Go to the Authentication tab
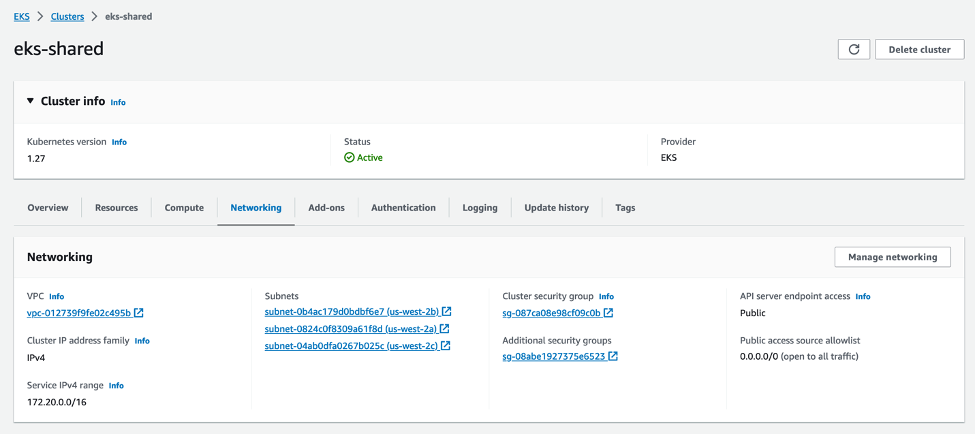977x435 pixels. [403, 208]
